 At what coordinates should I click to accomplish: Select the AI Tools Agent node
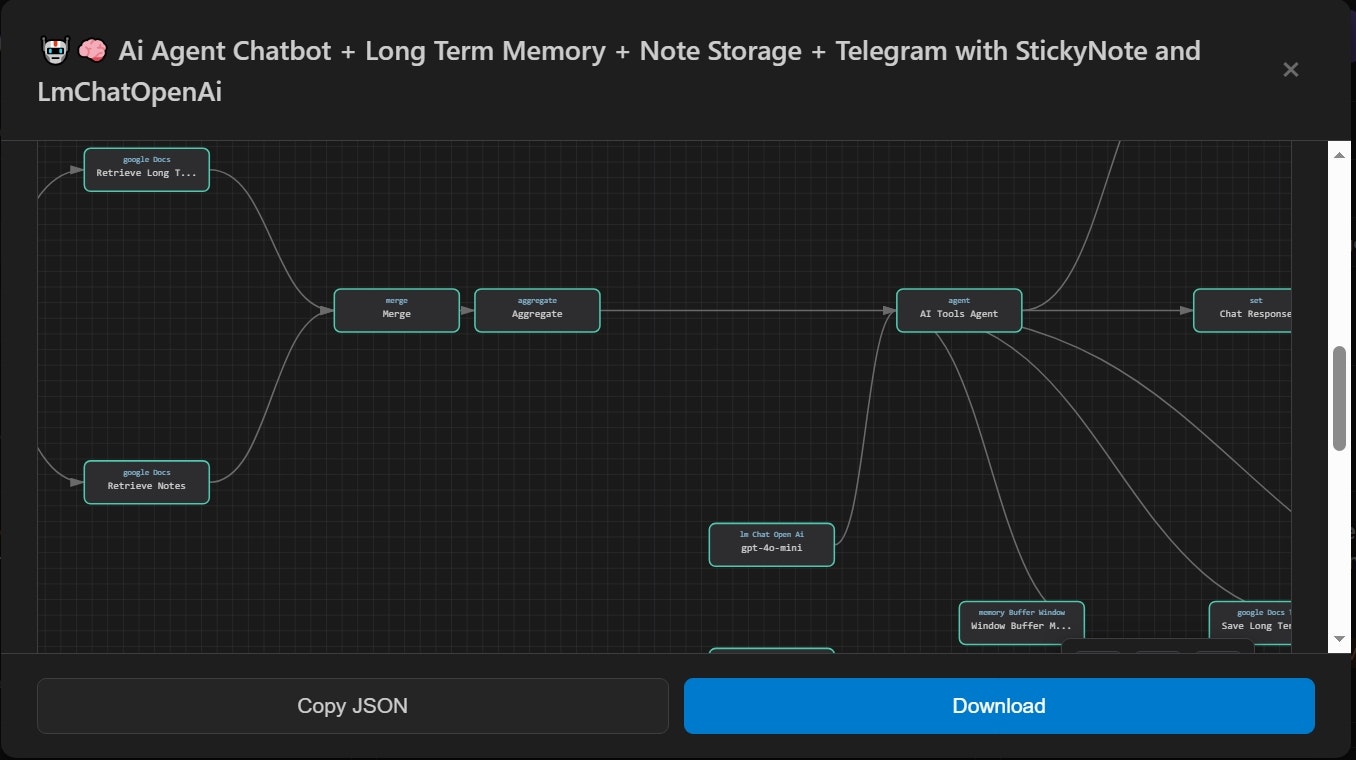tap(958, 310)
